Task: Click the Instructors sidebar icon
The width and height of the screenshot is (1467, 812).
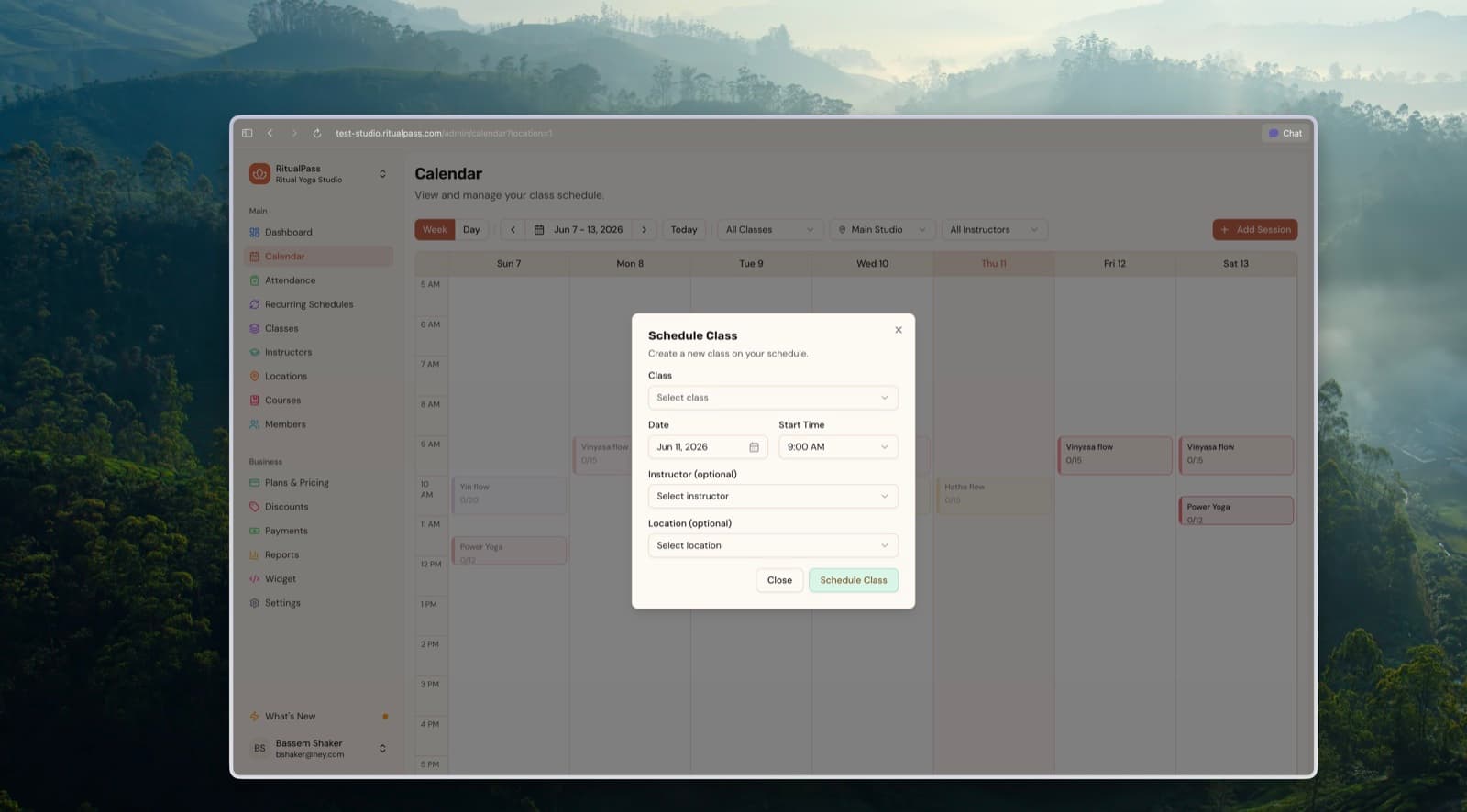Action: (x=255, y=352)
